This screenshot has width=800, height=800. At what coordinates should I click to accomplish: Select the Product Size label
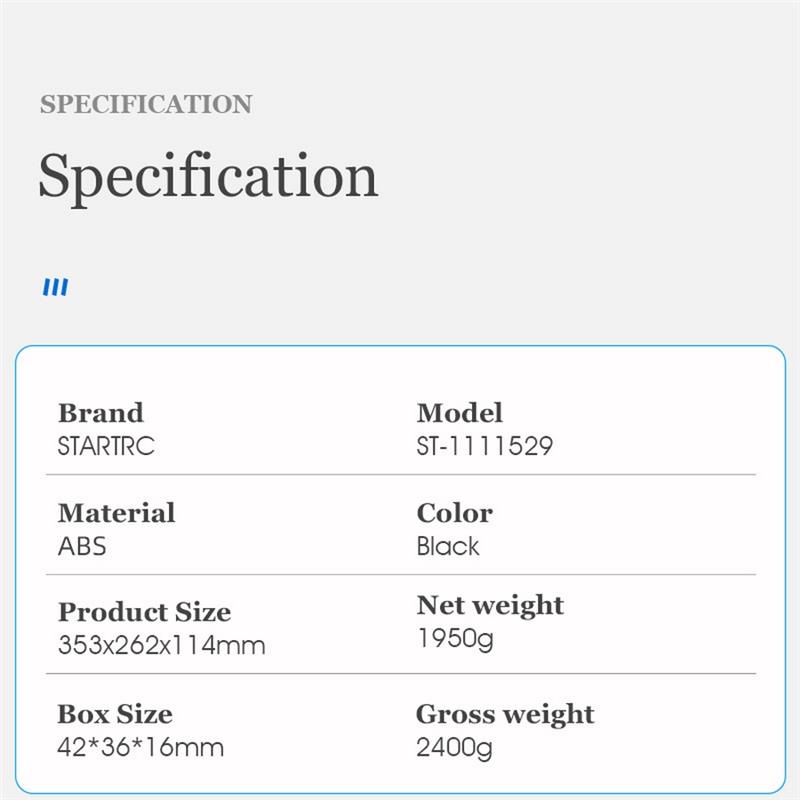pos(145,612)
